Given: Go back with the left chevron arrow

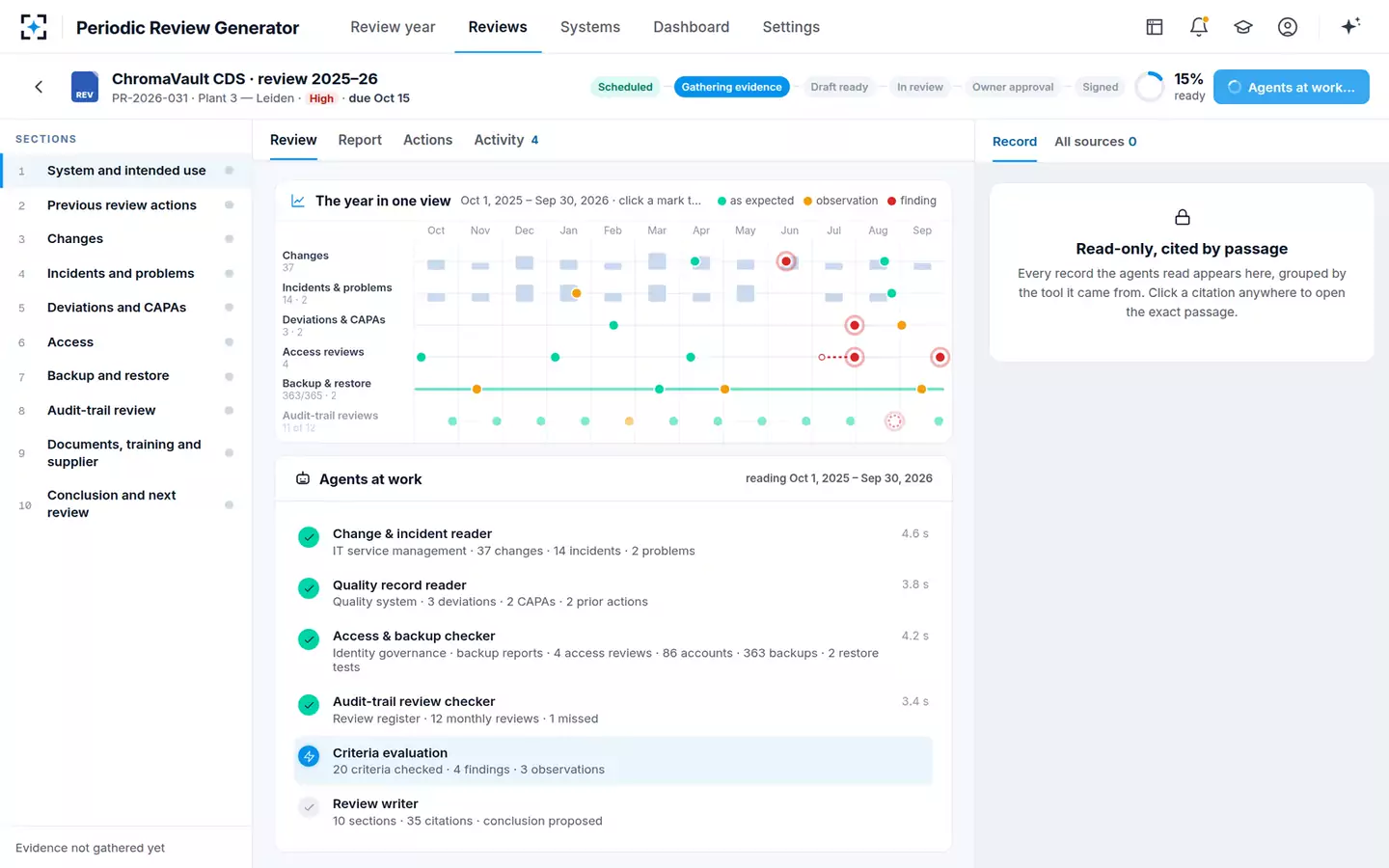Looking at the screenshot, I should tap(39, 87).
